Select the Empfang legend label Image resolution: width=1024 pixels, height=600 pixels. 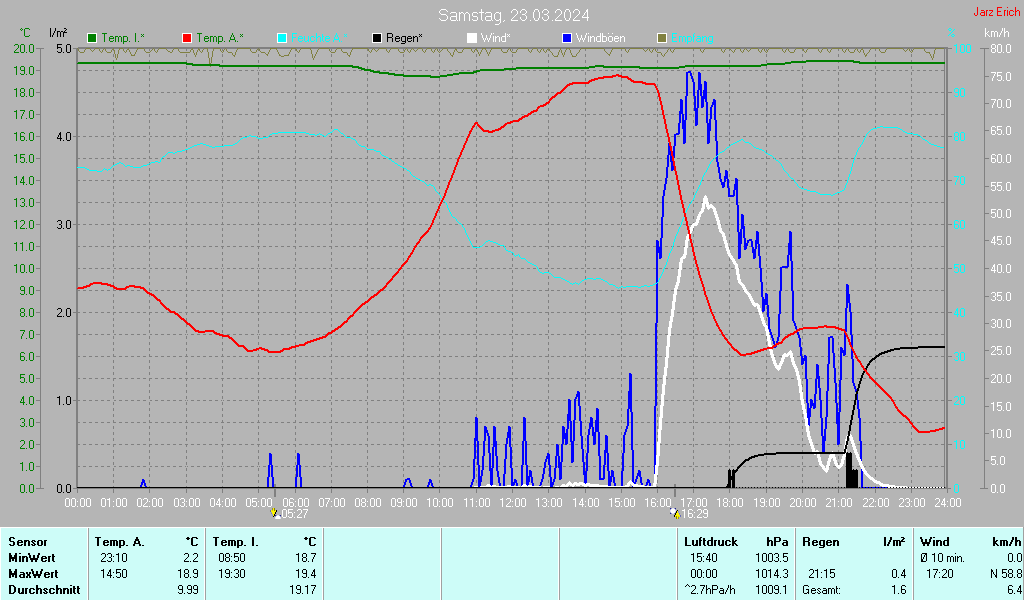pos(692,38)
